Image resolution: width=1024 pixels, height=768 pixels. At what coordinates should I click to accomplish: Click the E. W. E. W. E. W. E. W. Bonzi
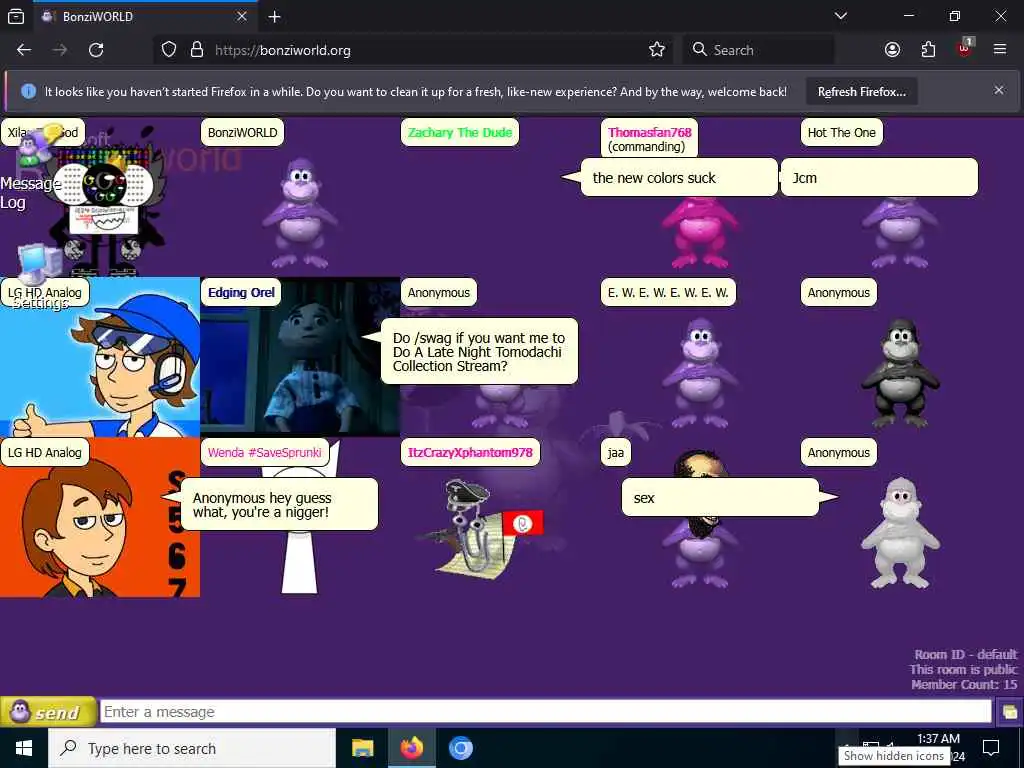coord(699,373)
